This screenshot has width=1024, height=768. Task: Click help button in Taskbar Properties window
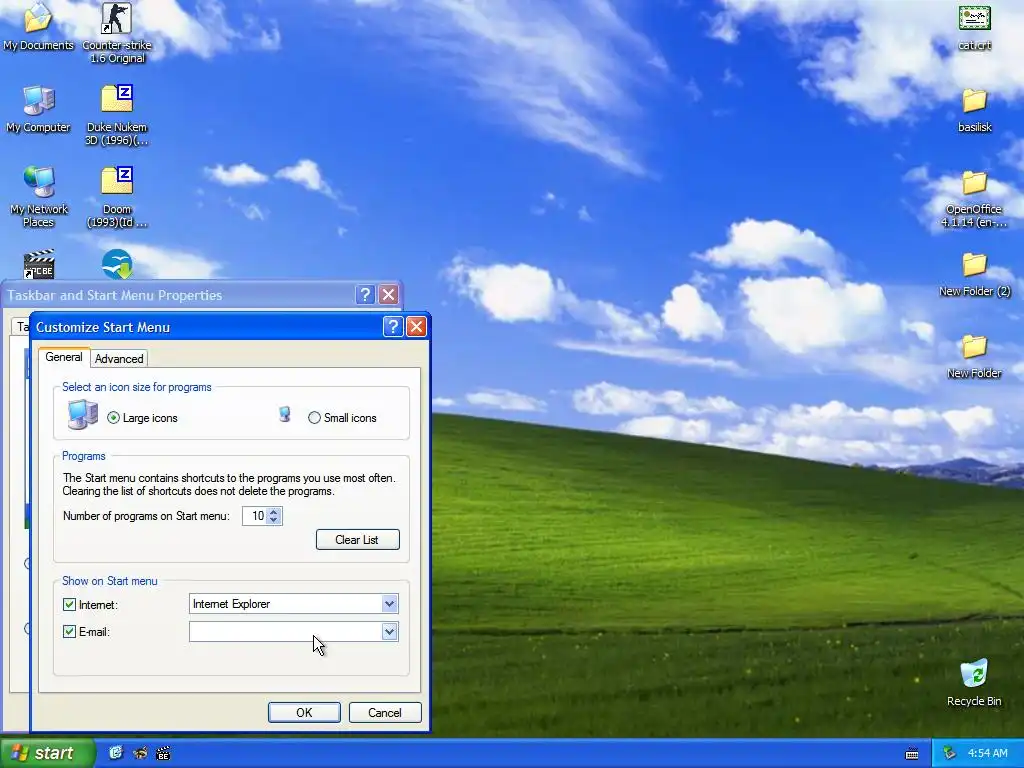point(366,295)
